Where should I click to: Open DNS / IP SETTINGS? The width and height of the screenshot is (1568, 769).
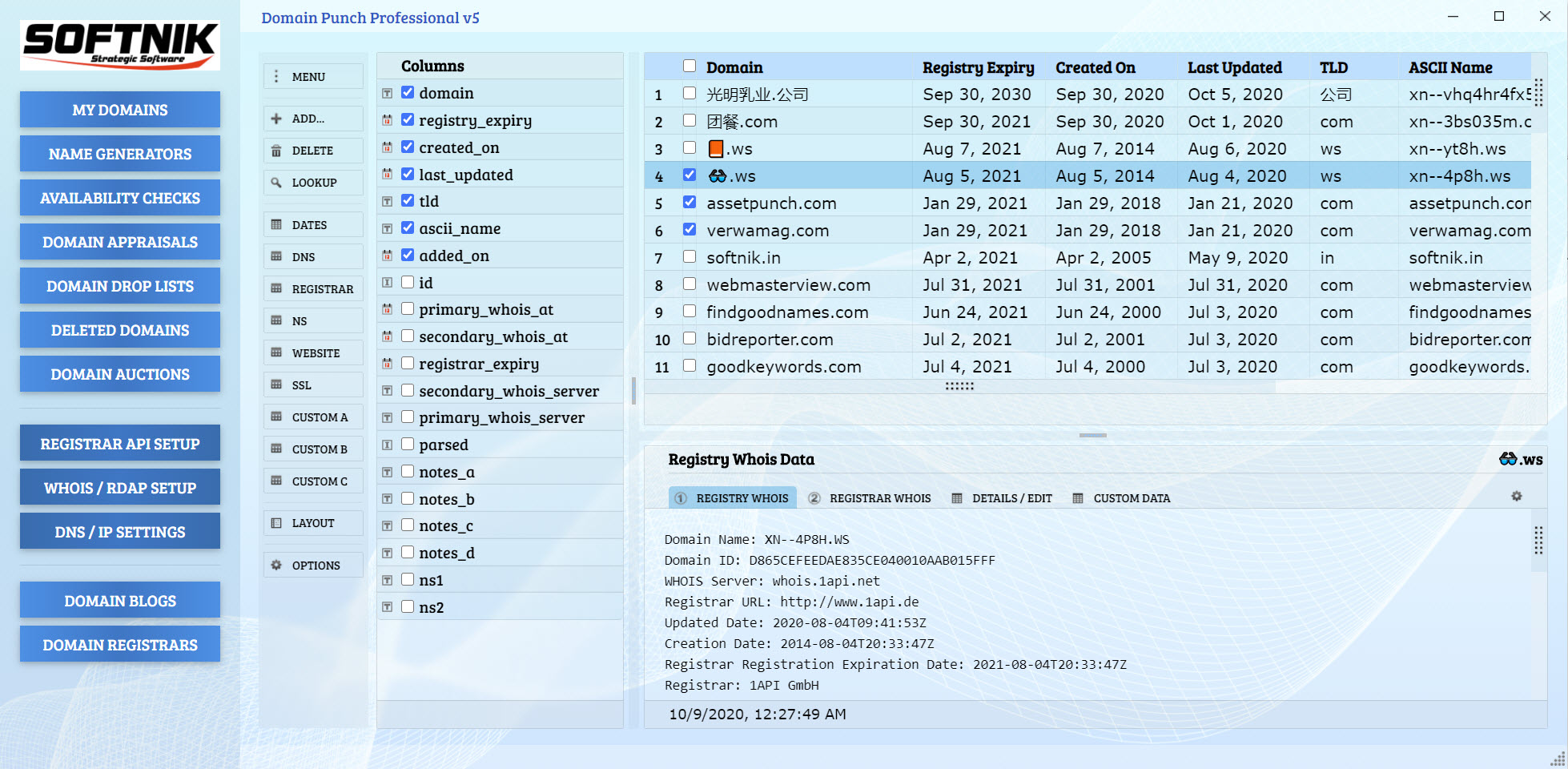pyautogui.click(x=120, y=532)
